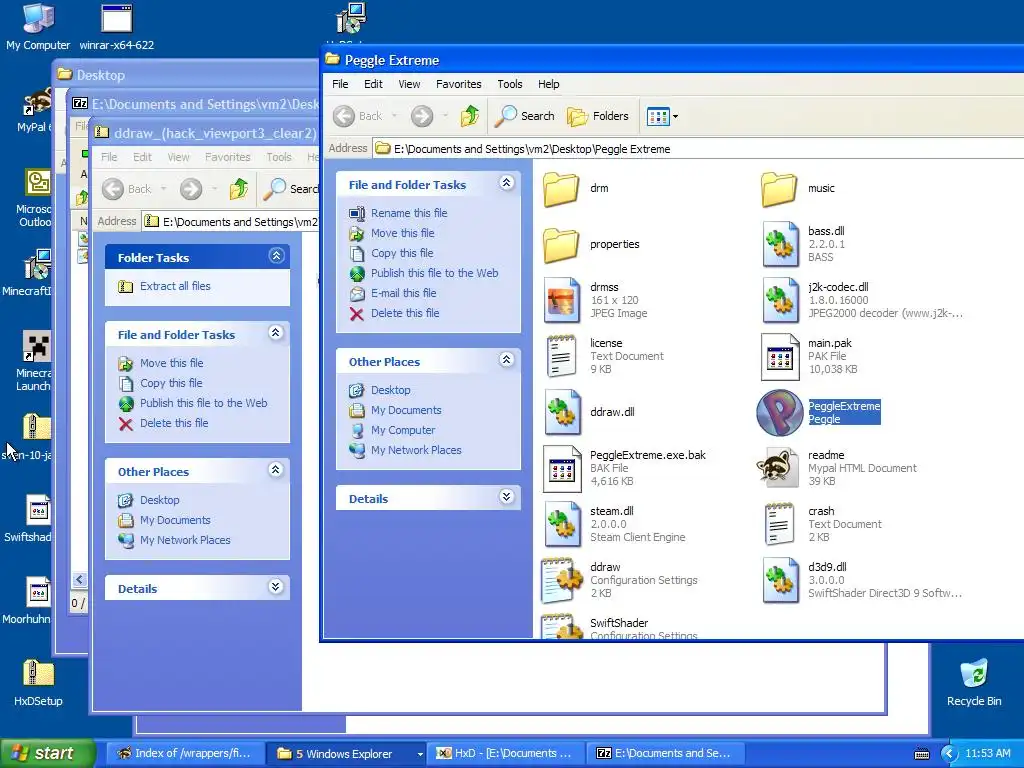Screen dimensions: 1024x768
Task: Select the license text document
Action: click(x=562, y=357)
